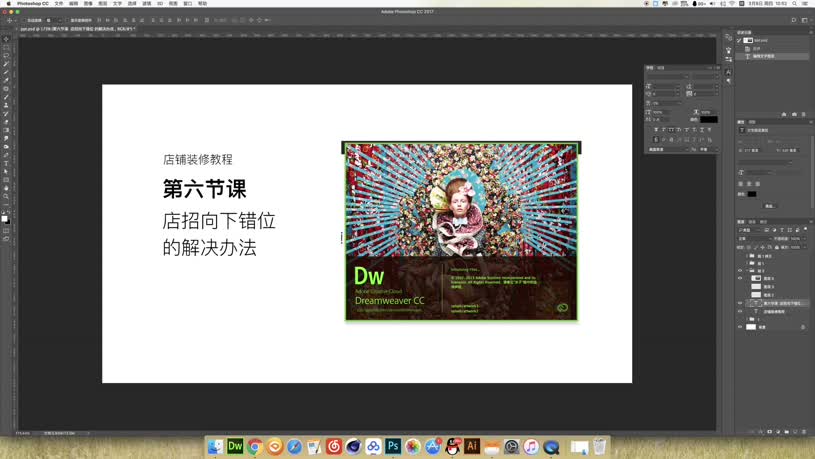Collapse the 组 2 group
This screenshot has width=815, height=459.
(747, 271)
